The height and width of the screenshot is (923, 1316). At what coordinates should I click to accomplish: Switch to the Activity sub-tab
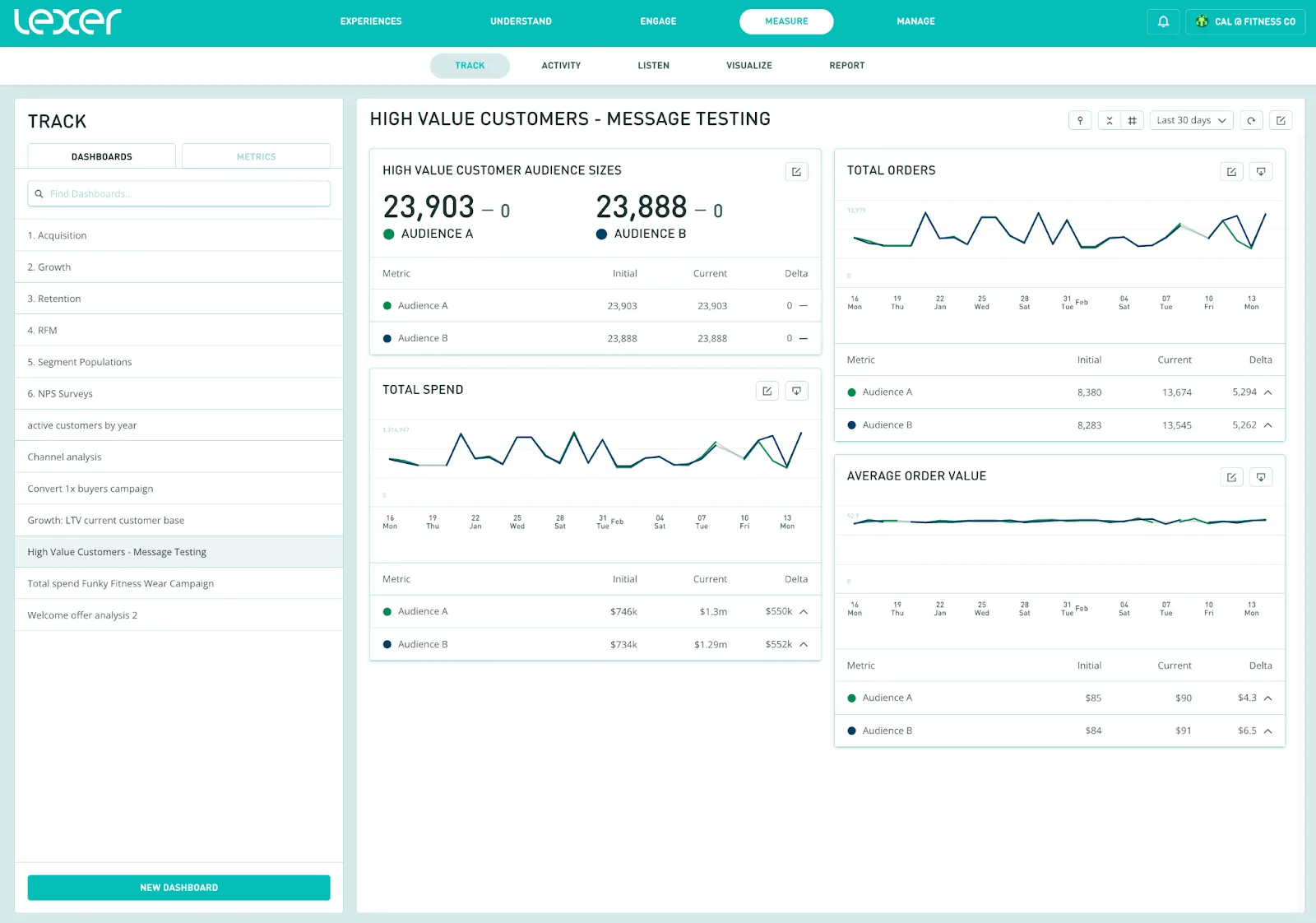(x=561, y=66)
